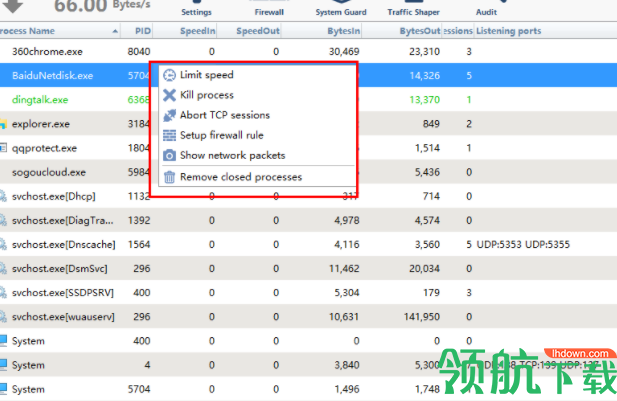This screenshot has height=401, width=617.
Task: Click BytesIn value 1,496
Action: click(347, 389)
